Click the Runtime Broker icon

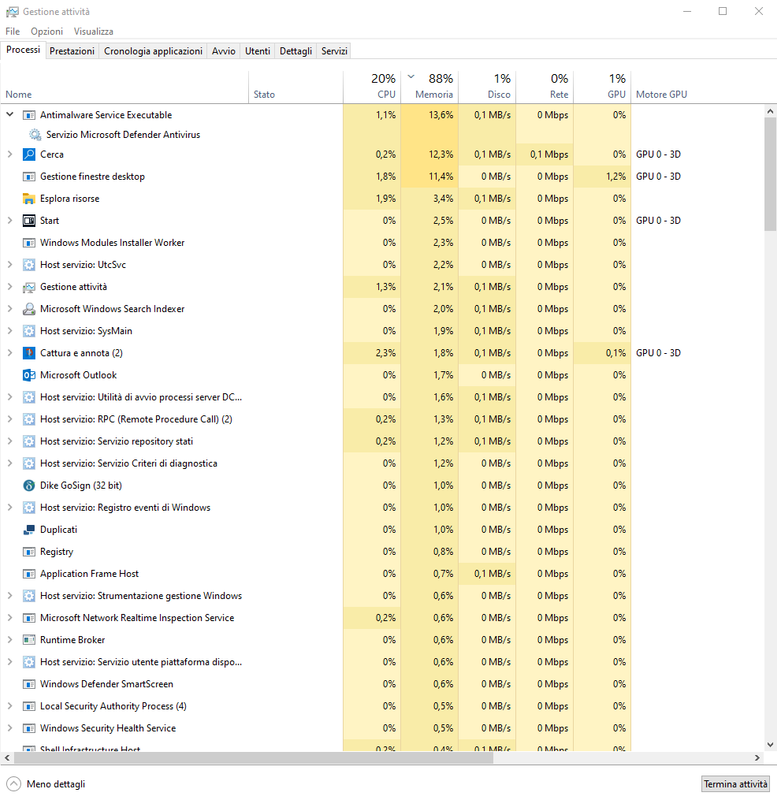[29, 640]
